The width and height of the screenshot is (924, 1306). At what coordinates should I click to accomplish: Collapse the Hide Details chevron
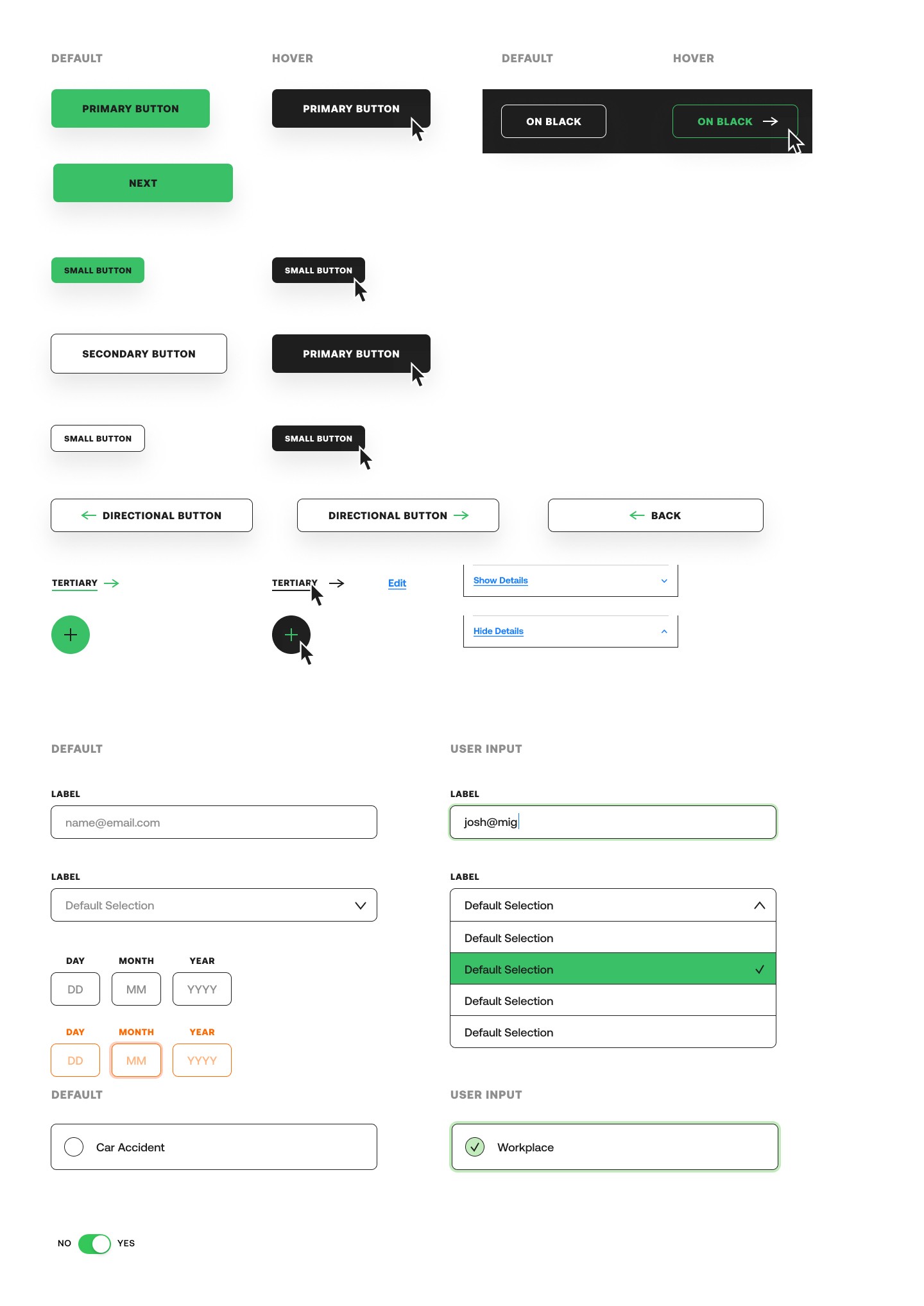pyautogui.click(x=664, y=632)
